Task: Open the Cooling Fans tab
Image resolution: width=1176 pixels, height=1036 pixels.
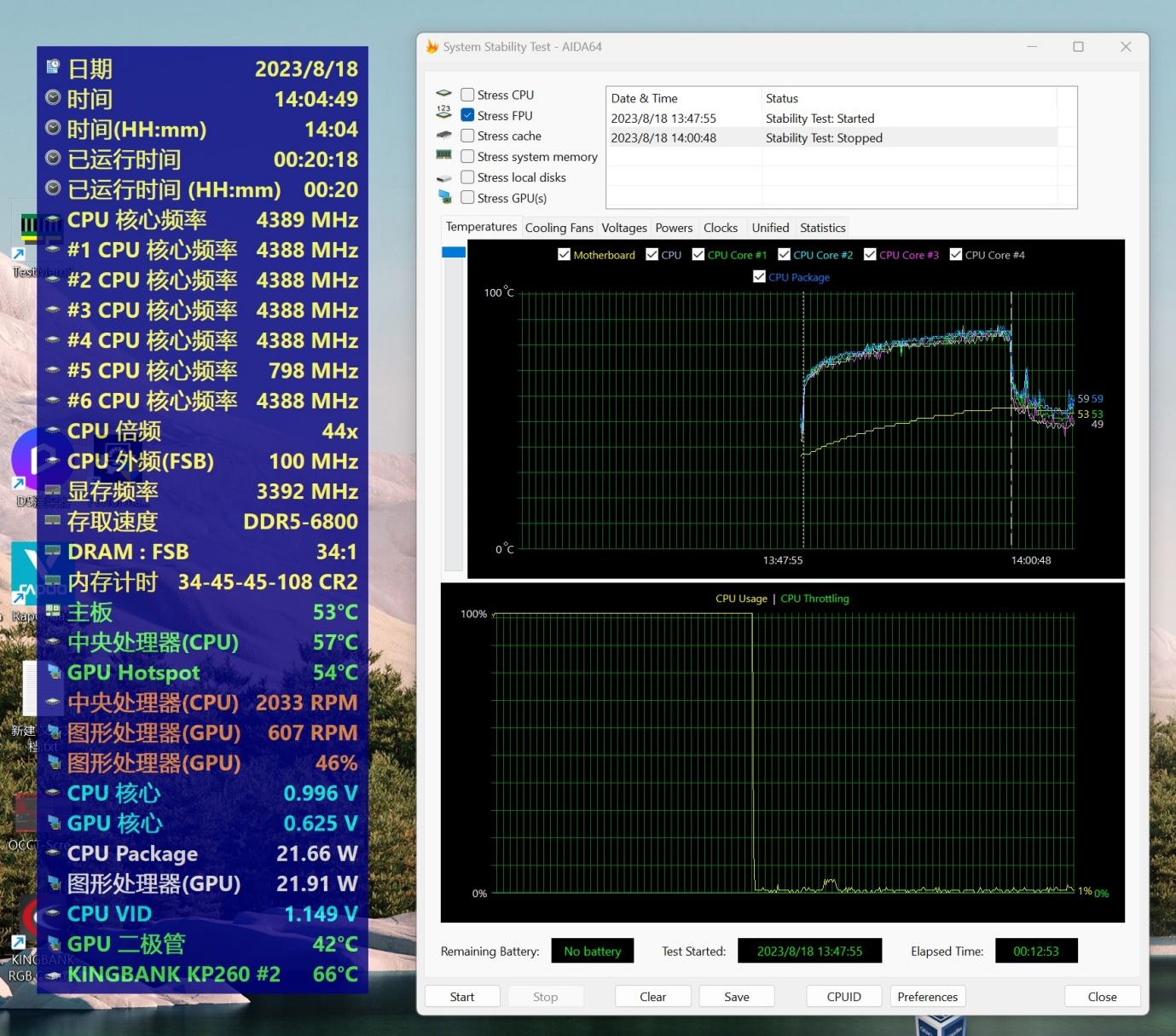Action: pos(559,228)
